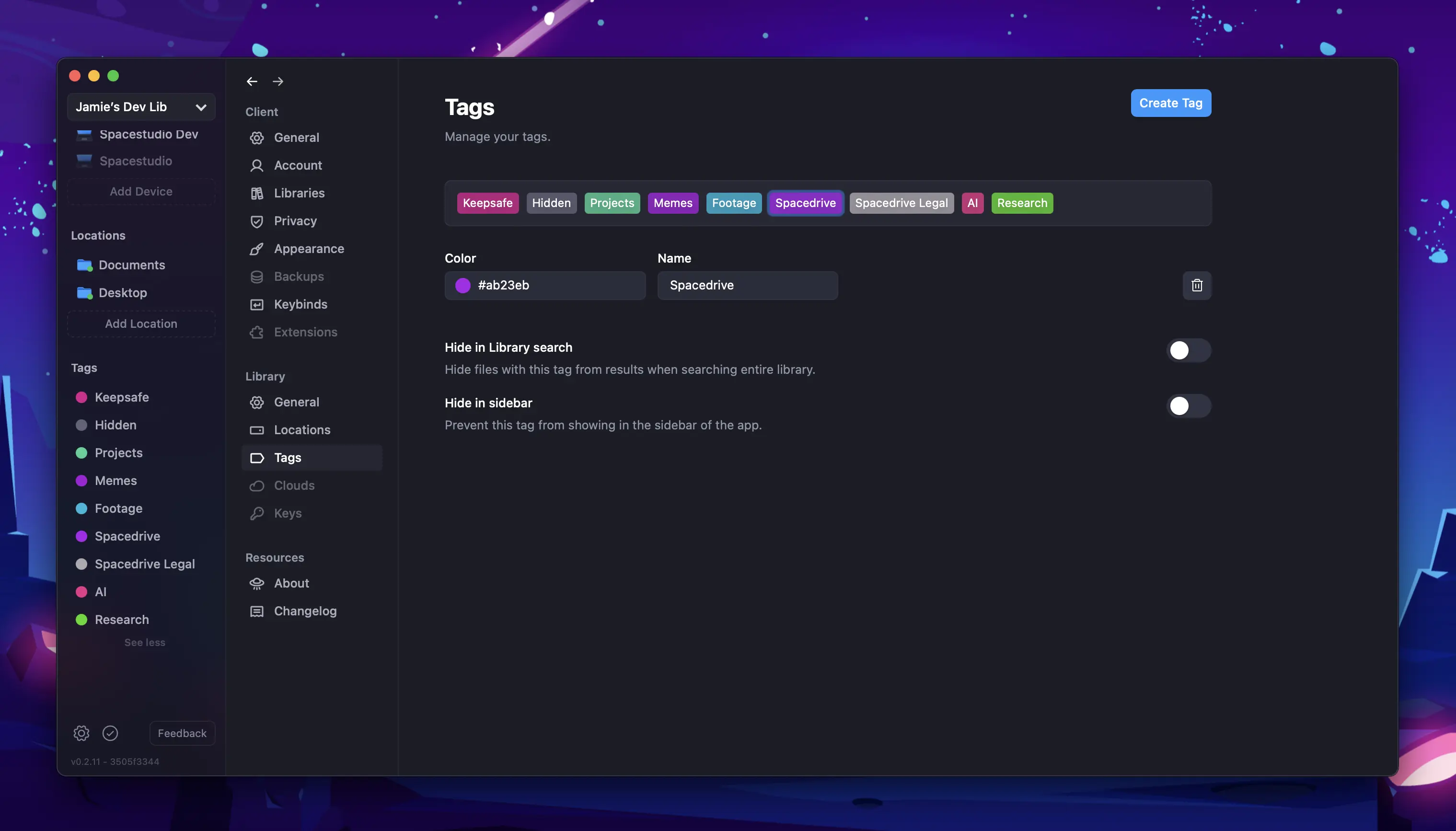This screenshot has height=831, width=1456.
Task: Enable Hide in sidebar toggle
Action: coord(1188,406)
